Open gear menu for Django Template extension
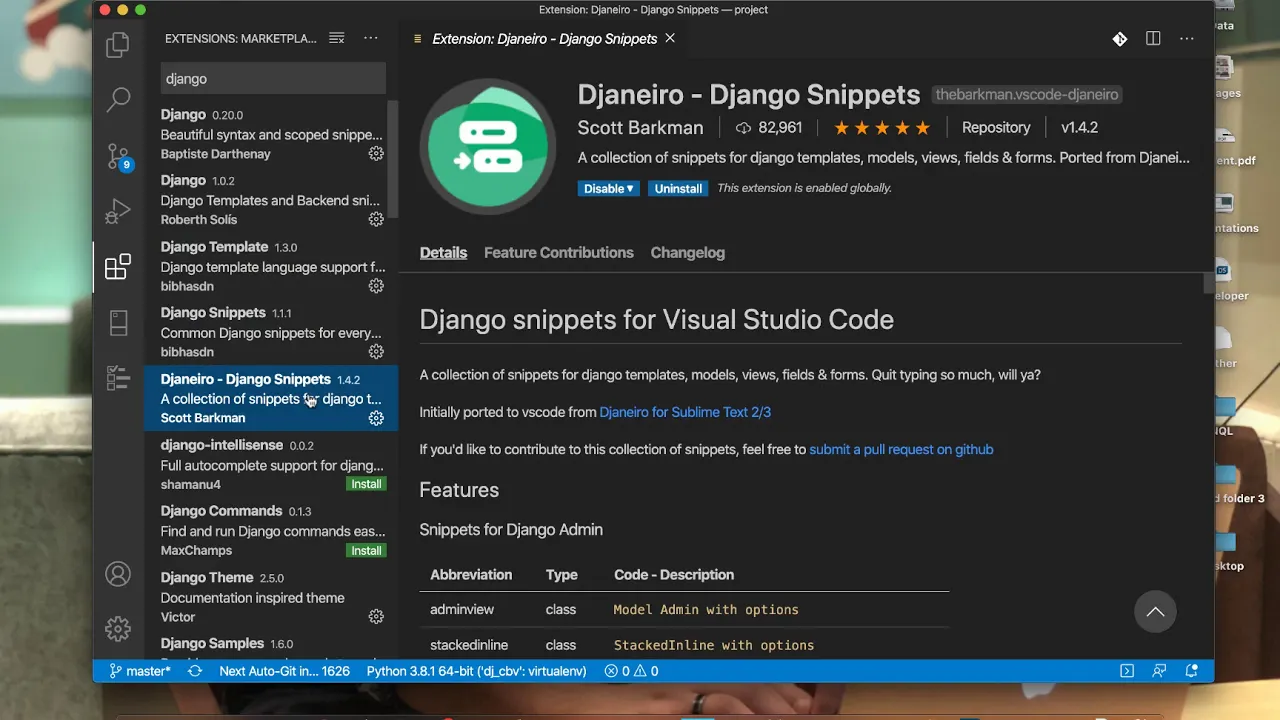This screenshot has height=720, width=1280. pos(376,286)
